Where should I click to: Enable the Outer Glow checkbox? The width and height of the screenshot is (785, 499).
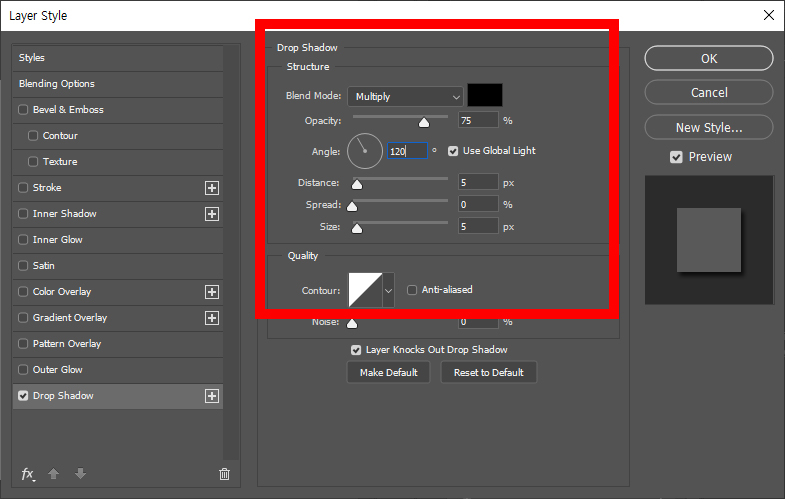tap(23, 370)
